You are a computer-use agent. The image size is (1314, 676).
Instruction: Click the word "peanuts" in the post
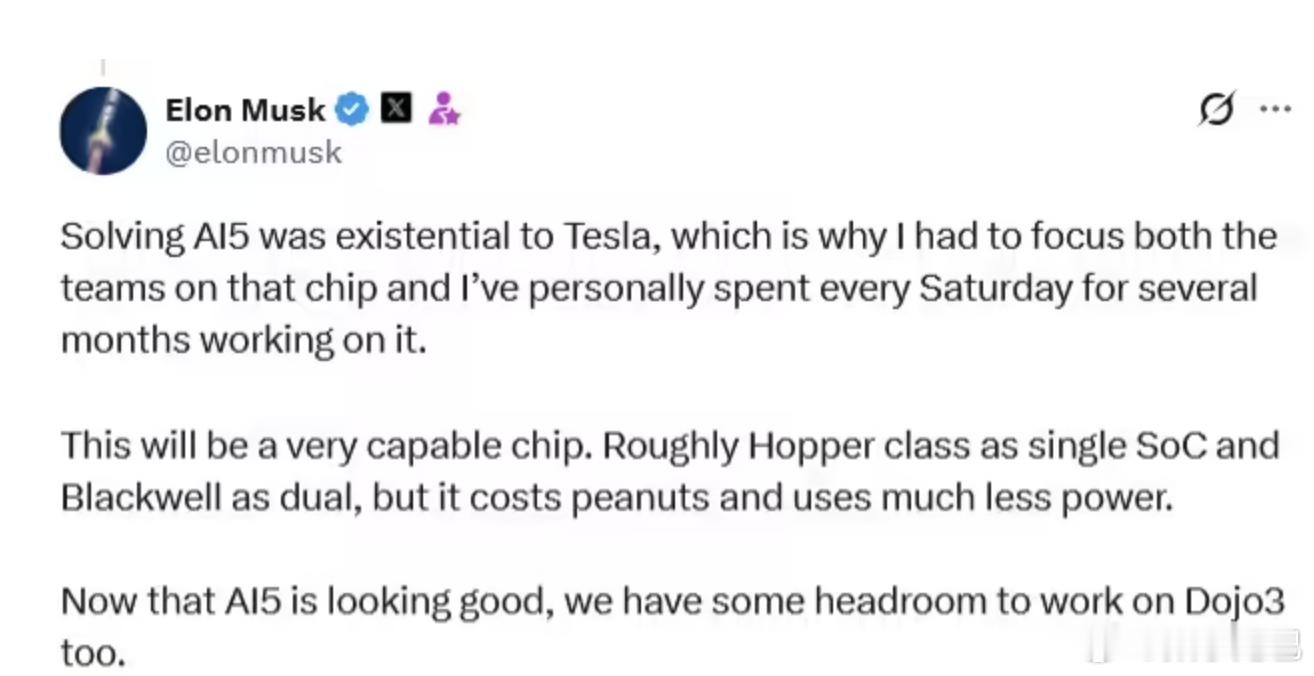pos(639,497)
